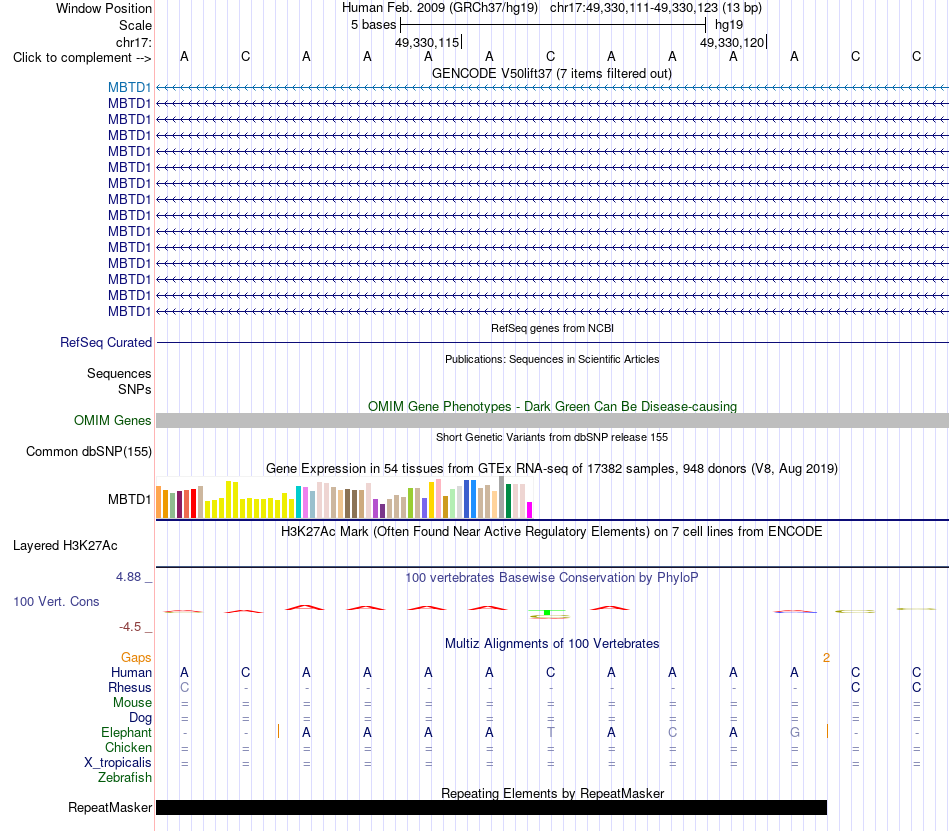This screenshot has width=950, height=831.
Task: Select the 'Elephant' alignment row label
Action: click(x=126, y=733)
